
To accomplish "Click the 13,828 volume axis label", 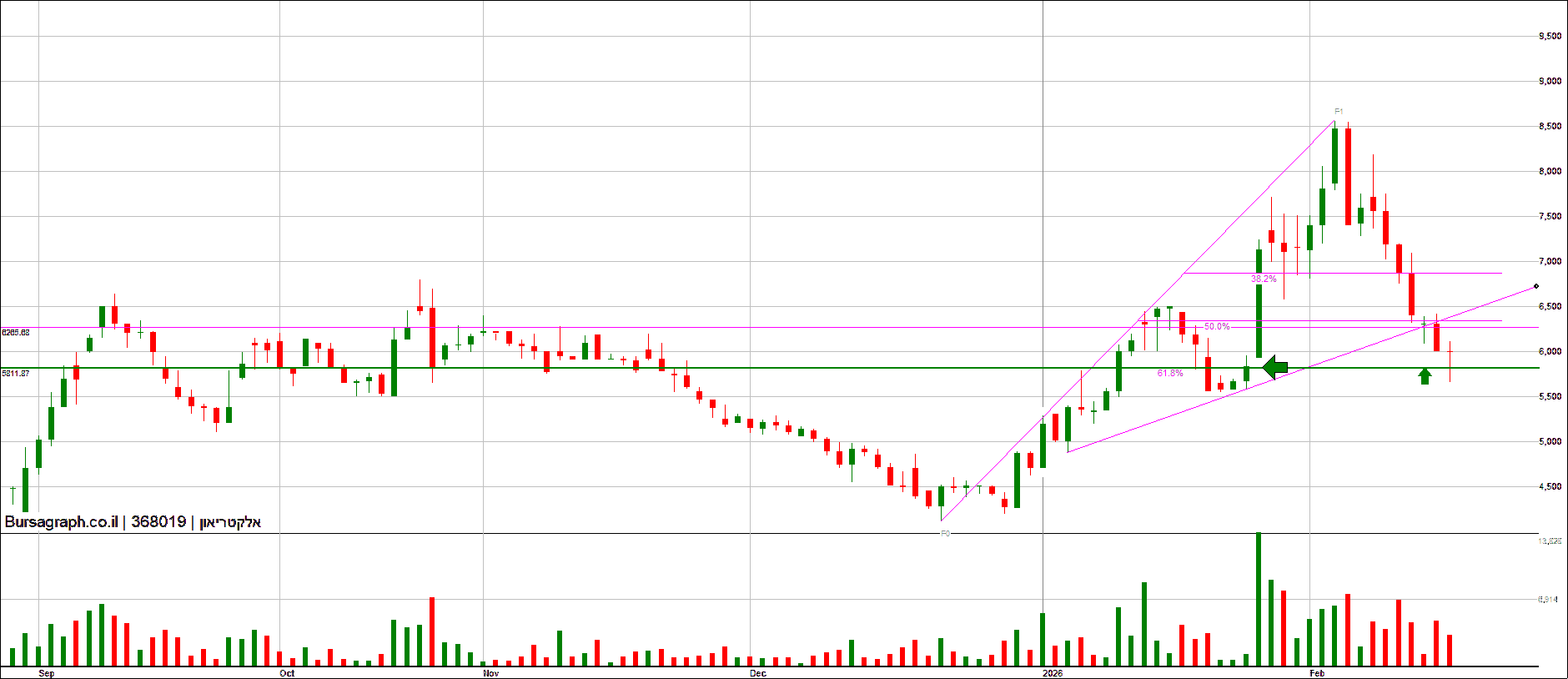I will (1550, 541).
